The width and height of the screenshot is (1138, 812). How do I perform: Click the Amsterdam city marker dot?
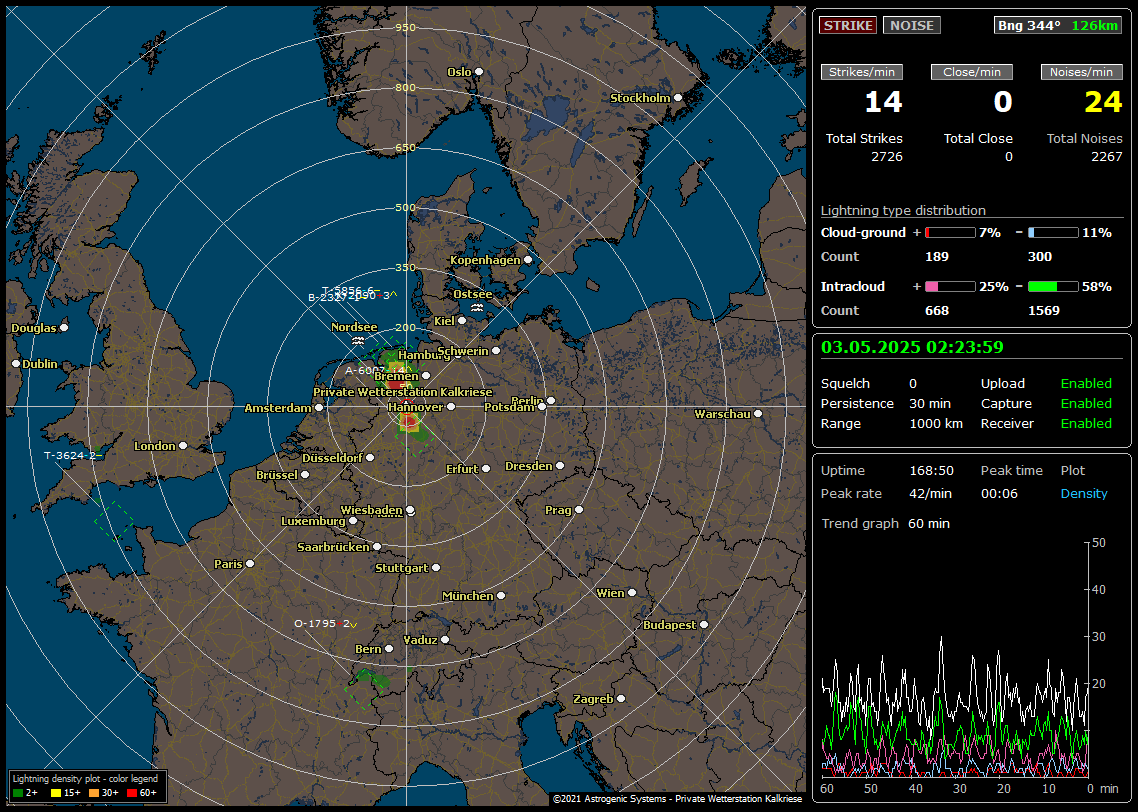pos(319,408)
